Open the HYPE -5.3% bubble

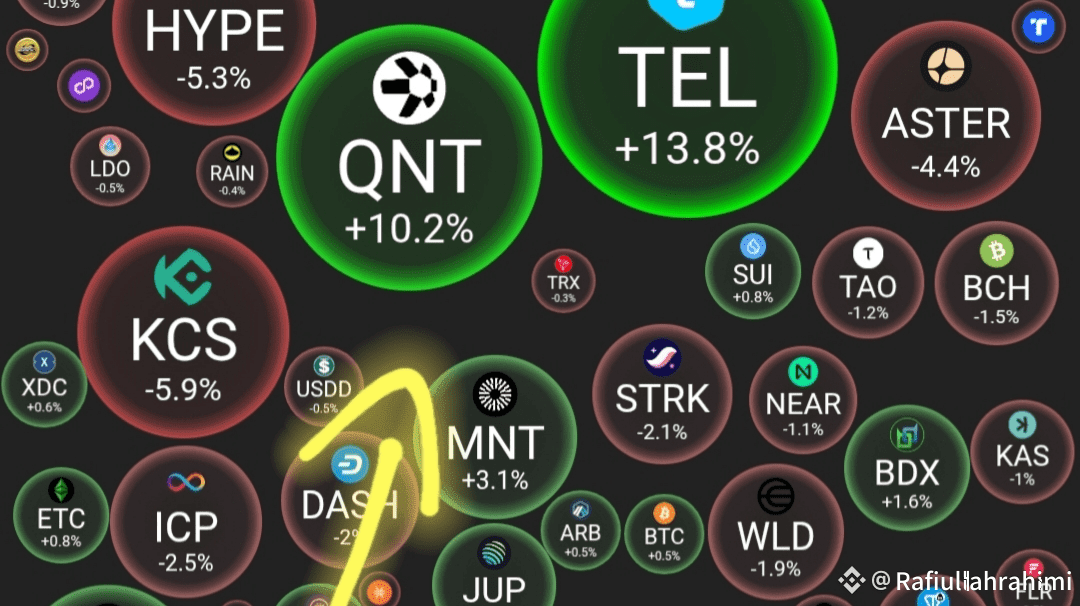[214, 48]
